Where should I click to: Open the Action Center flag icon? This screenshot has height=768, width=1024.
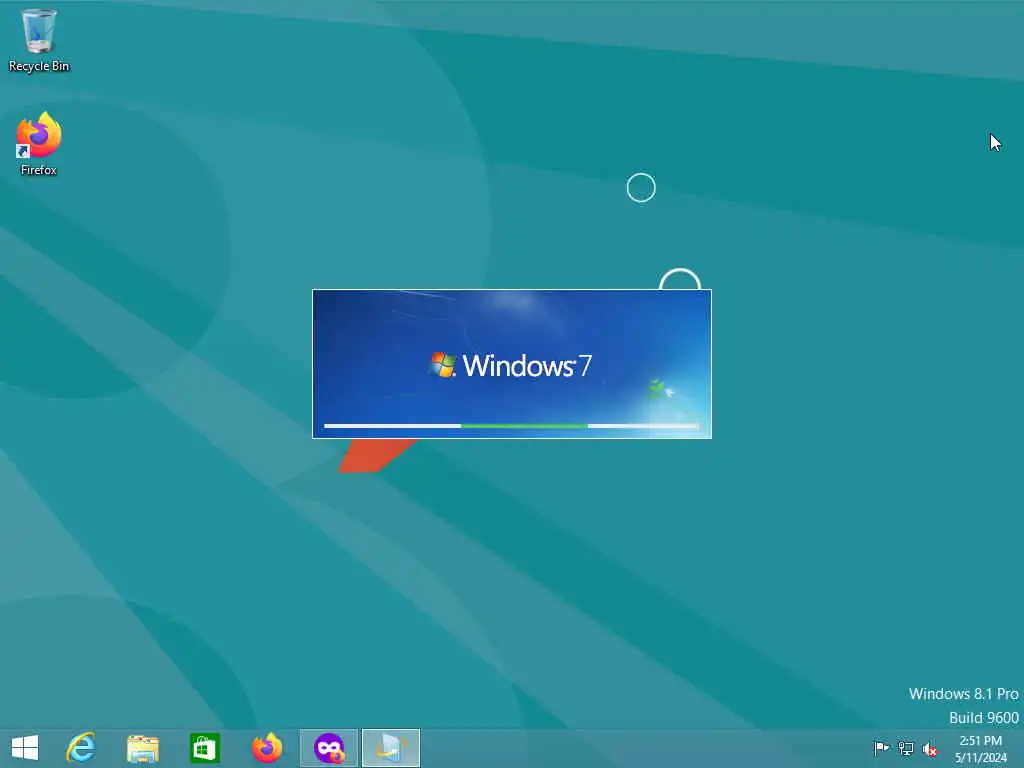881,748
